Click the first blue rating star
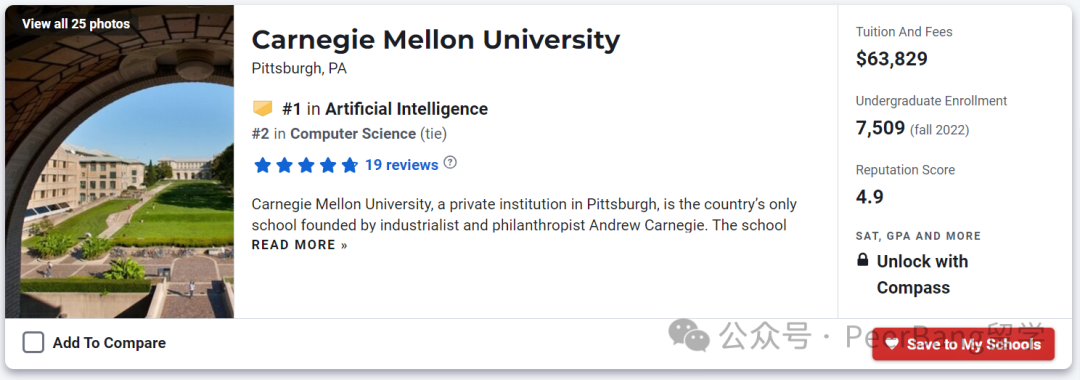The width and height of the screenshot is (1080, 380). [x=262, y=165]
